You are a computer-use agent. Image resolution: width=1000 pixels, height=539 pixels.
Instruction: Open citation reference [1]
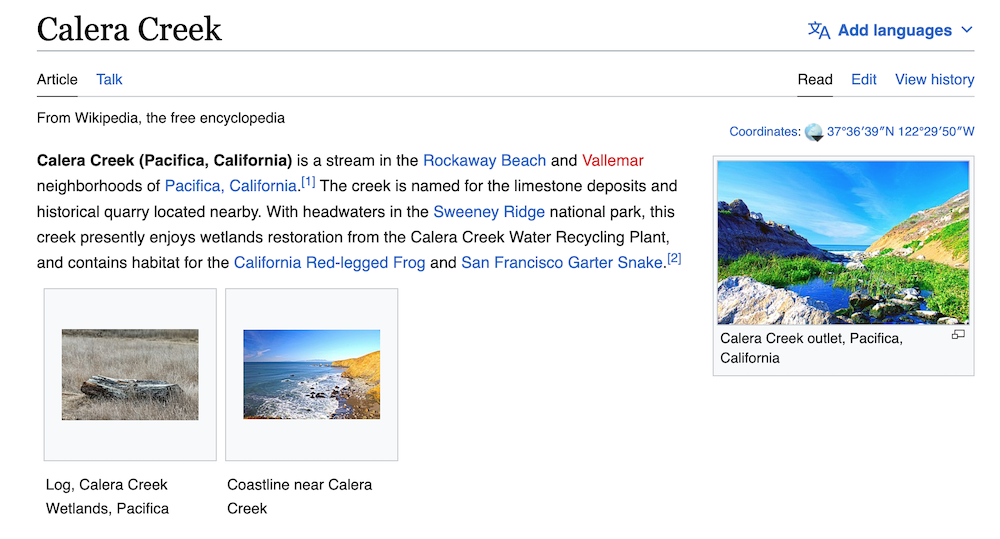308,182
